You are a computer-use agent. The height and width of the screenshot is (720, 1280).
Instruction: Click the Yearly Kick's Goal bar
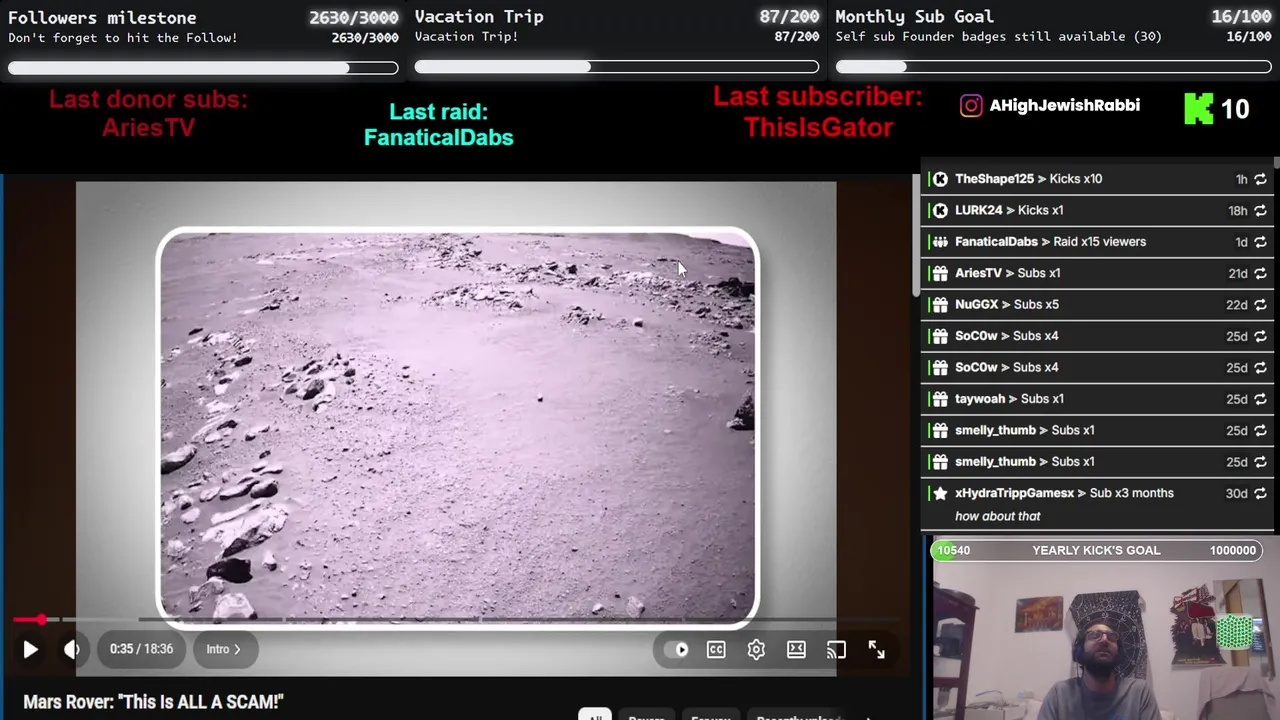click(x=1096, y=550)
